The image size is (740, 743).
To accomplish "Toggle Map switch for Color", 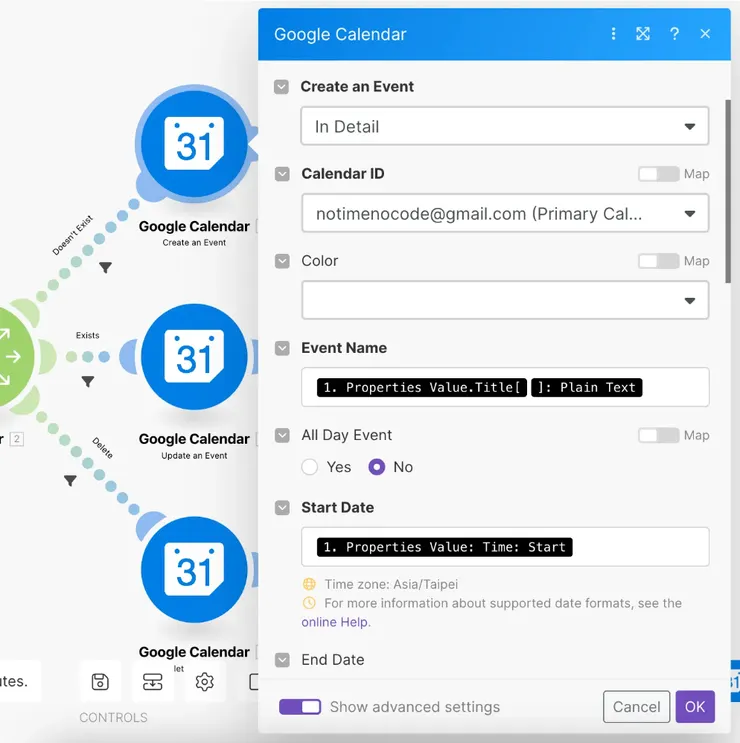I will pos(659,261).
